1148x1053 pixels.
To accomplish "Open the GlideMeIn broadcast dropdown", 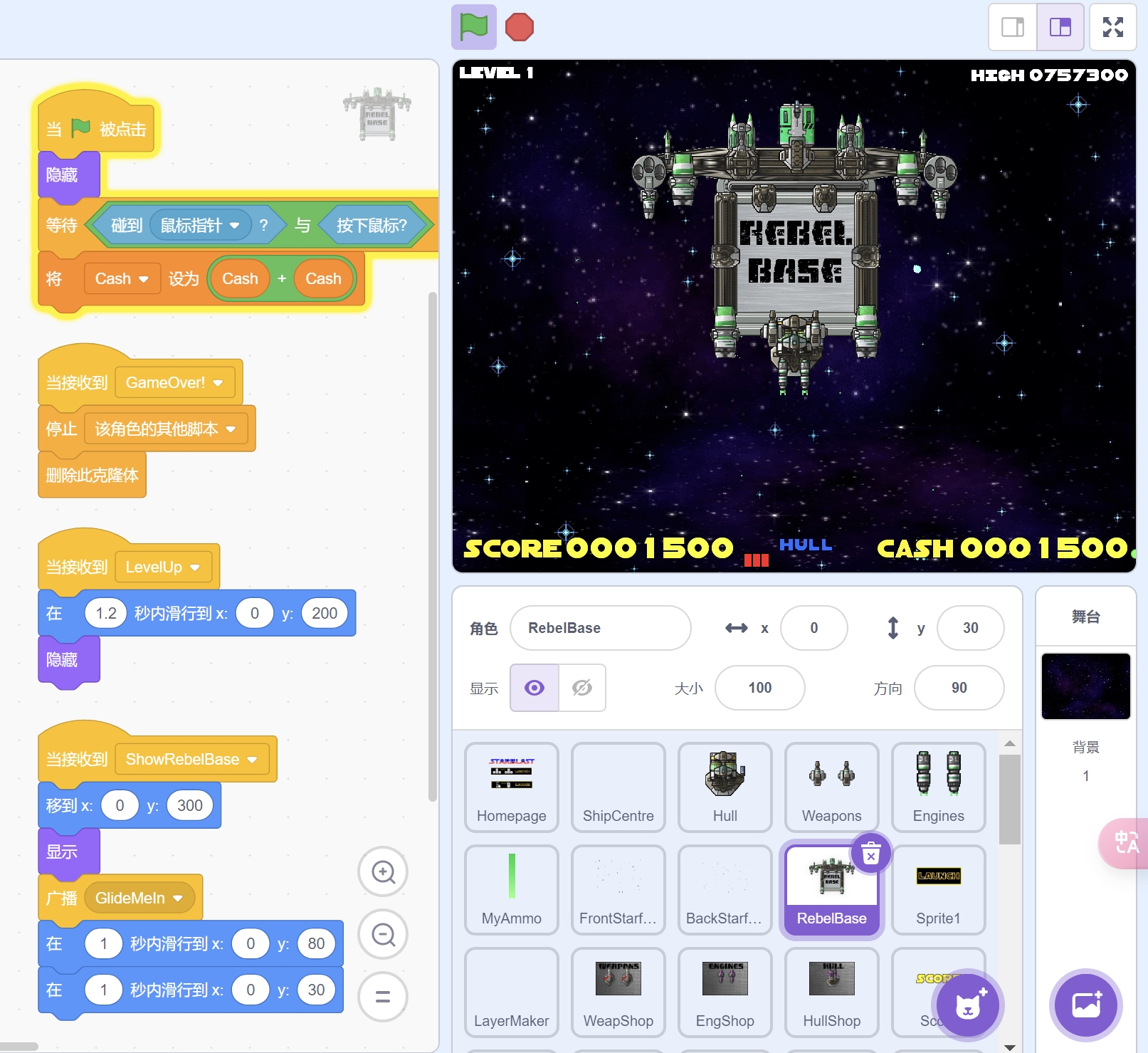I will tap(178, 899).
